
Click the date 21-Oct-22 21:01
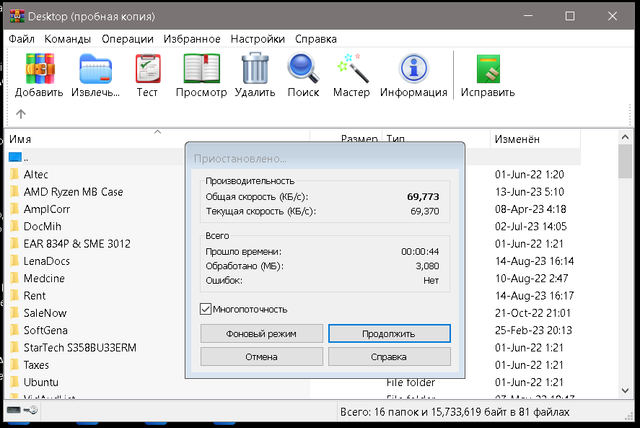pyautogui.click(x=533, y=313)
